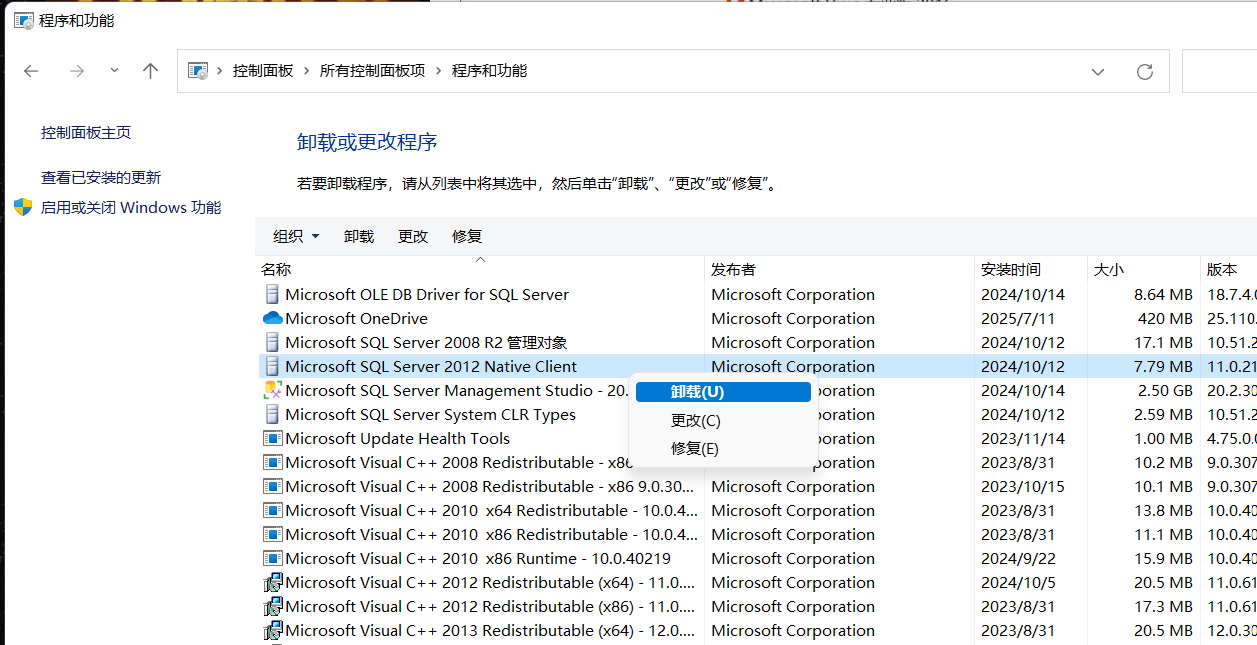Sort by the 大小 column header
Screen dimensions: 1257x645
coord(1143,269)
